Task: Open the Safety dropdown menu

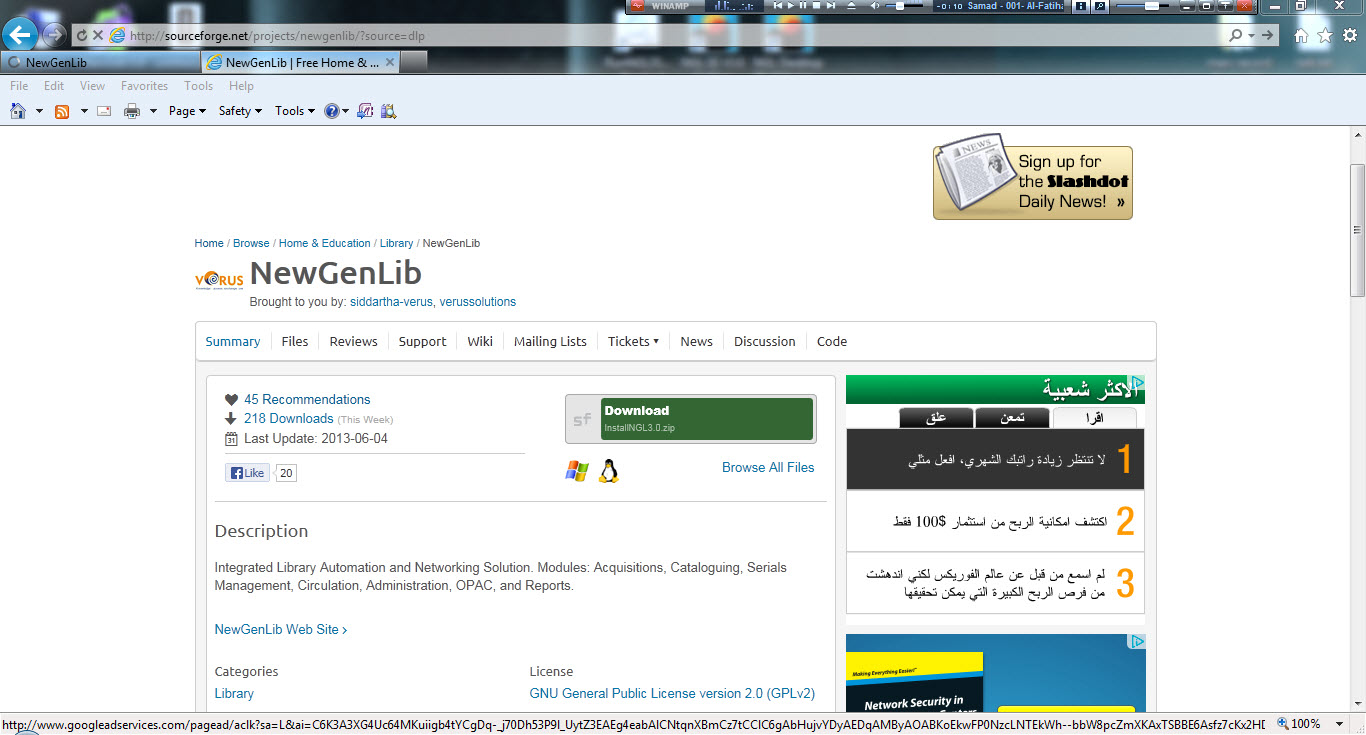Action: (240, 111)
